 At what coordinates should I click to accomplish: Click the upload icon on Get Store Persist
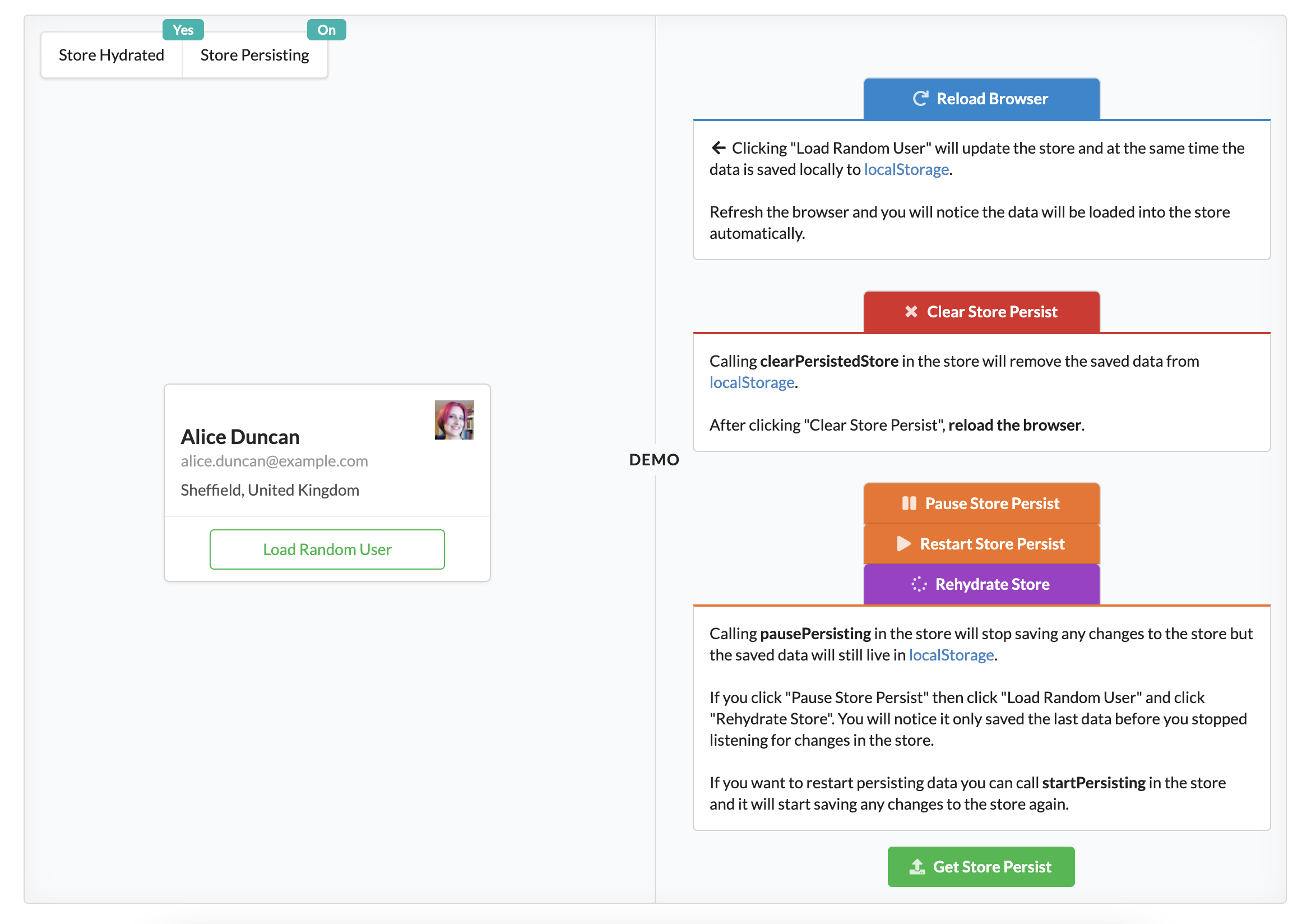click(x=916, y=867)
